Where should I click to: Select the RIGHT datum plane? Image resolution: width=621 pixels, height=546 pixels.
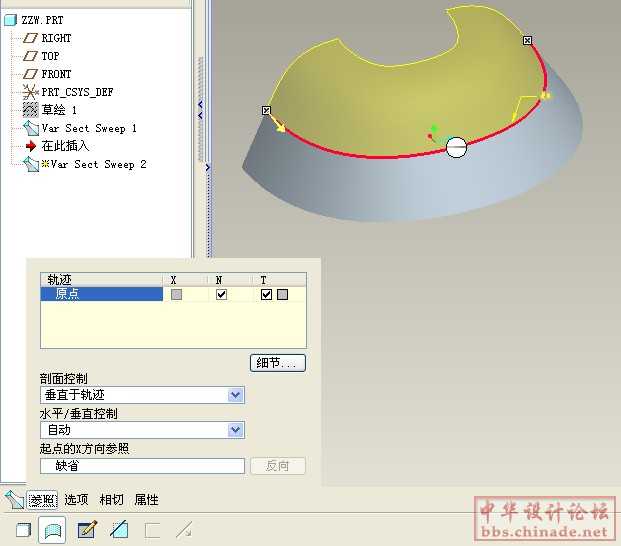[56, 38]
